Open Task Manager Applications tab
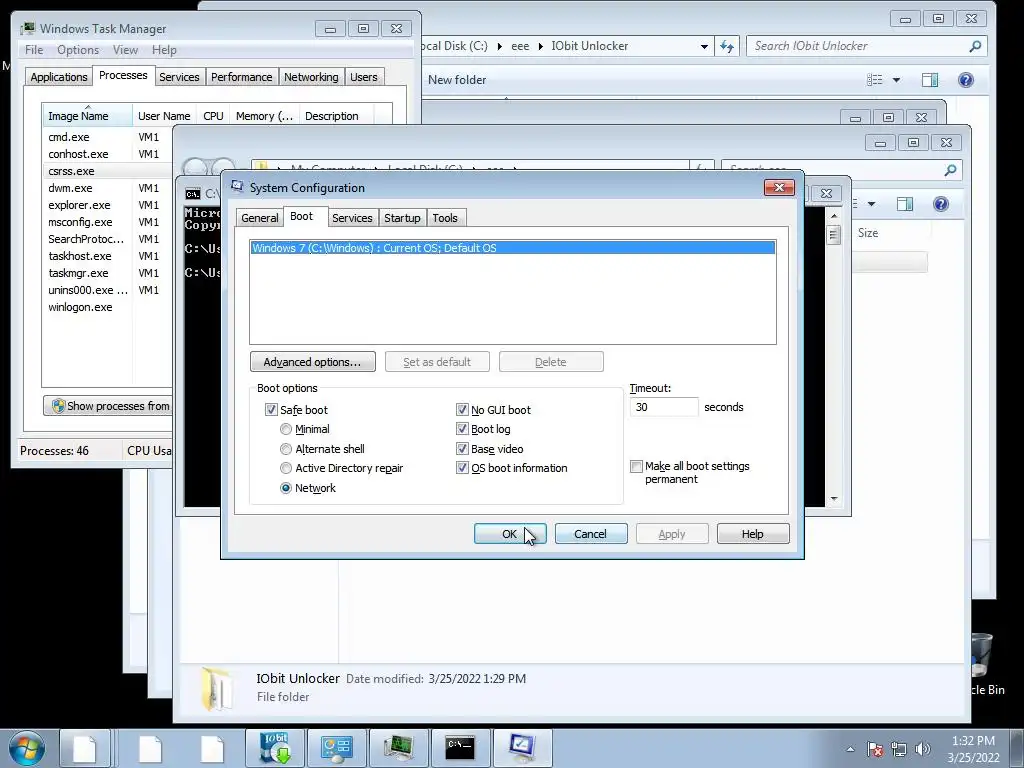Screen dimensions: 1024x768 click(x=59, y=77)
